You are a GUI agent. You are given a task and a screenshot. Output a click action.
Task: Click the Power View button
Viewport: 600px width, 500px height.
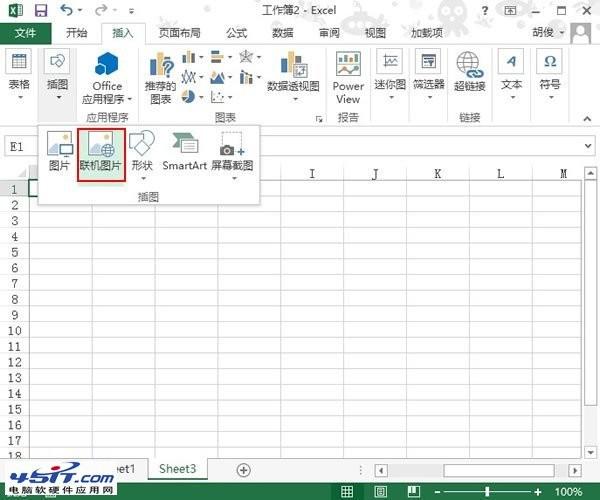tap(348, 77)
